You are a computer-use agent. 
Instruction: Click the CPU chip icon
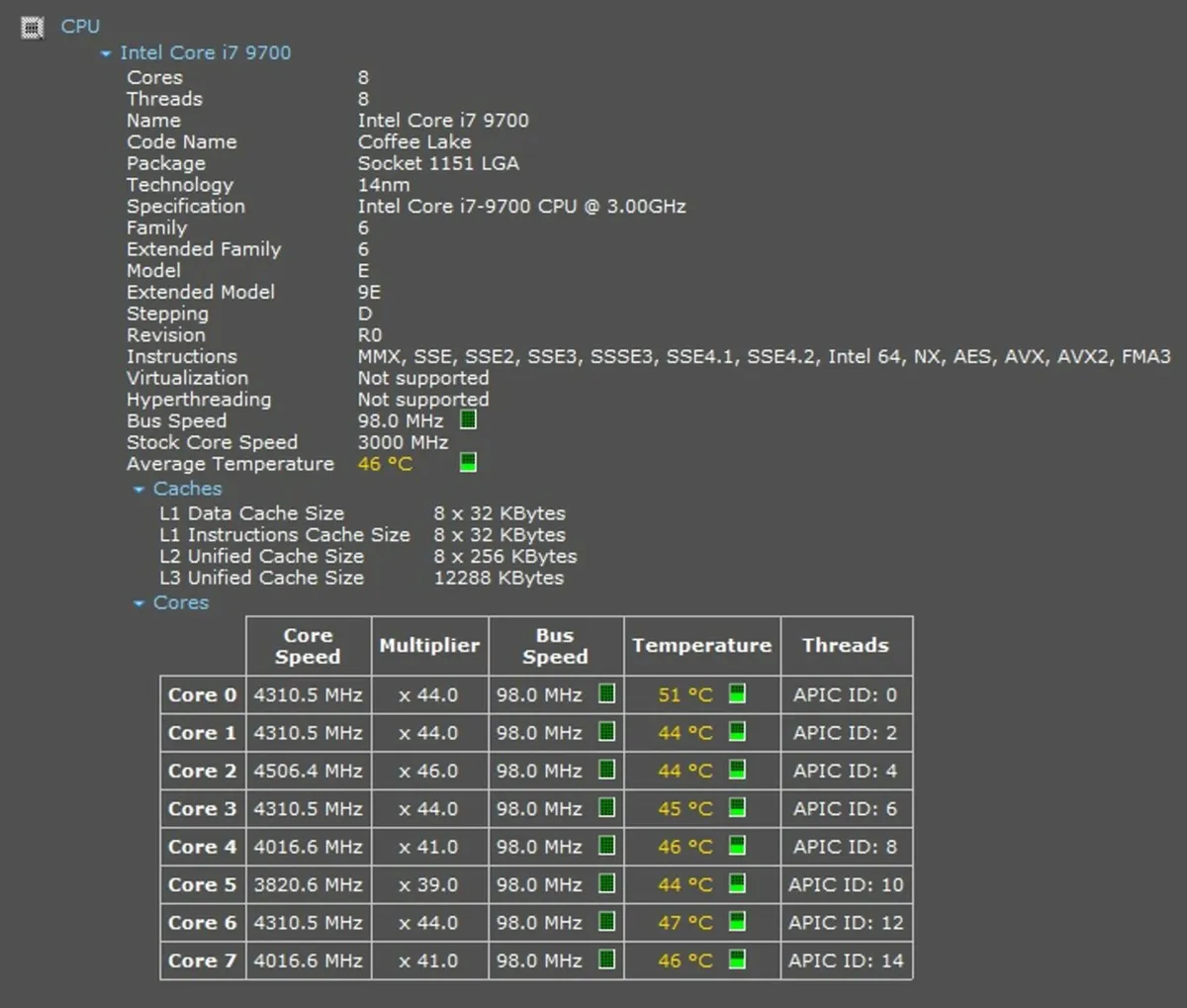coord(33,27)
